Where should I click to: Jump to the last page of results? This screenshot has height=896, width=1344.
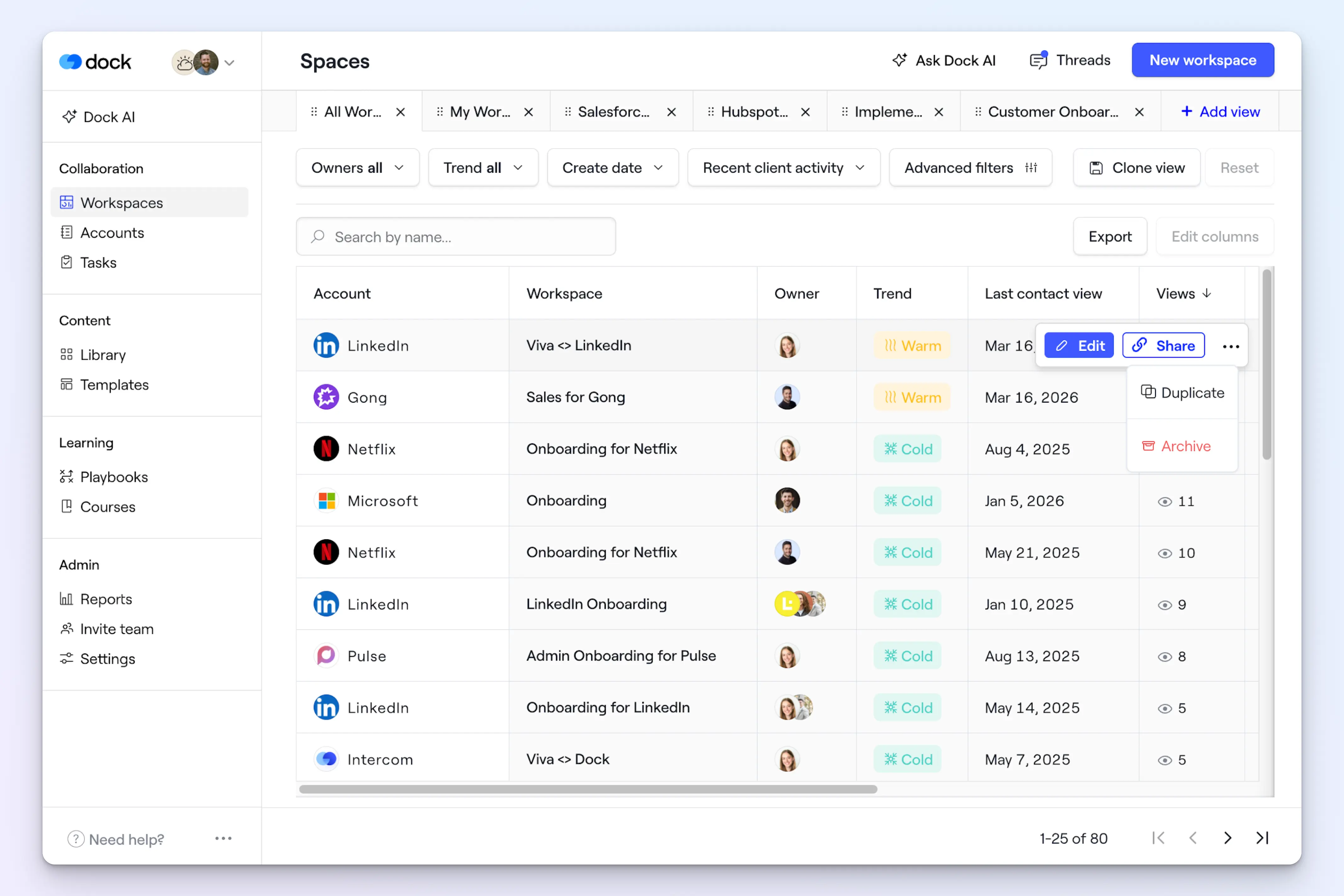tap(1262, 838)
